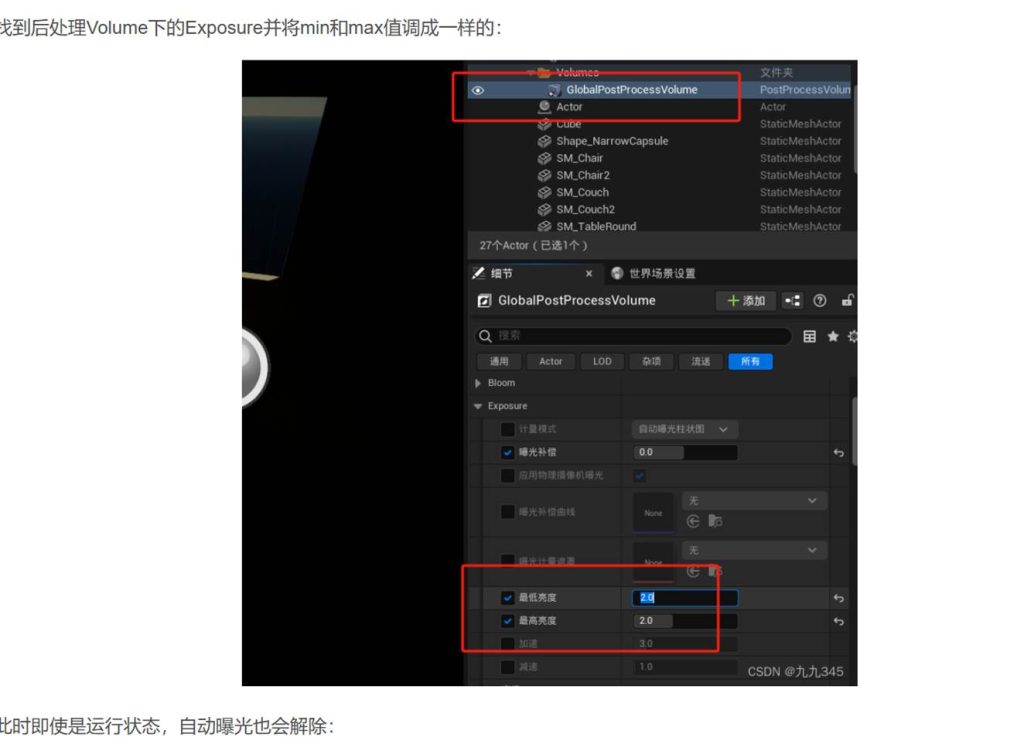Screen dimensions: 1024x744
Task: Expand the Bloom section
Action: coord(478,383)
